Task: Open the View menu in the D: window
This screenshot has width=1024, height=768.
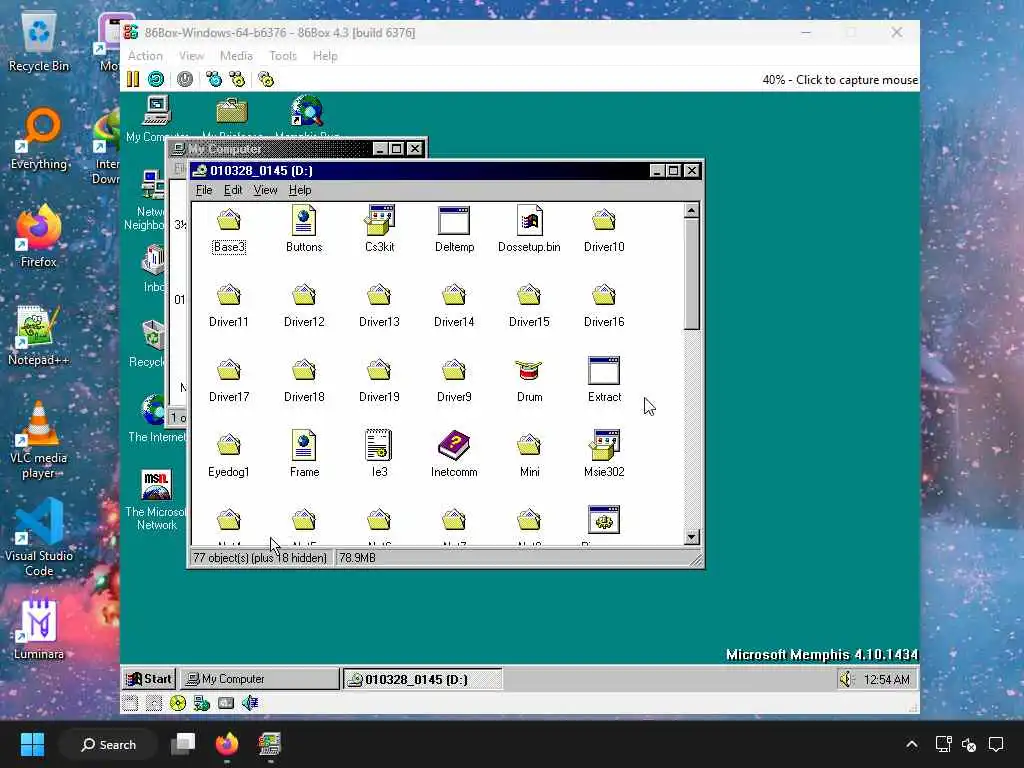Action: click(x=265, y=190)
